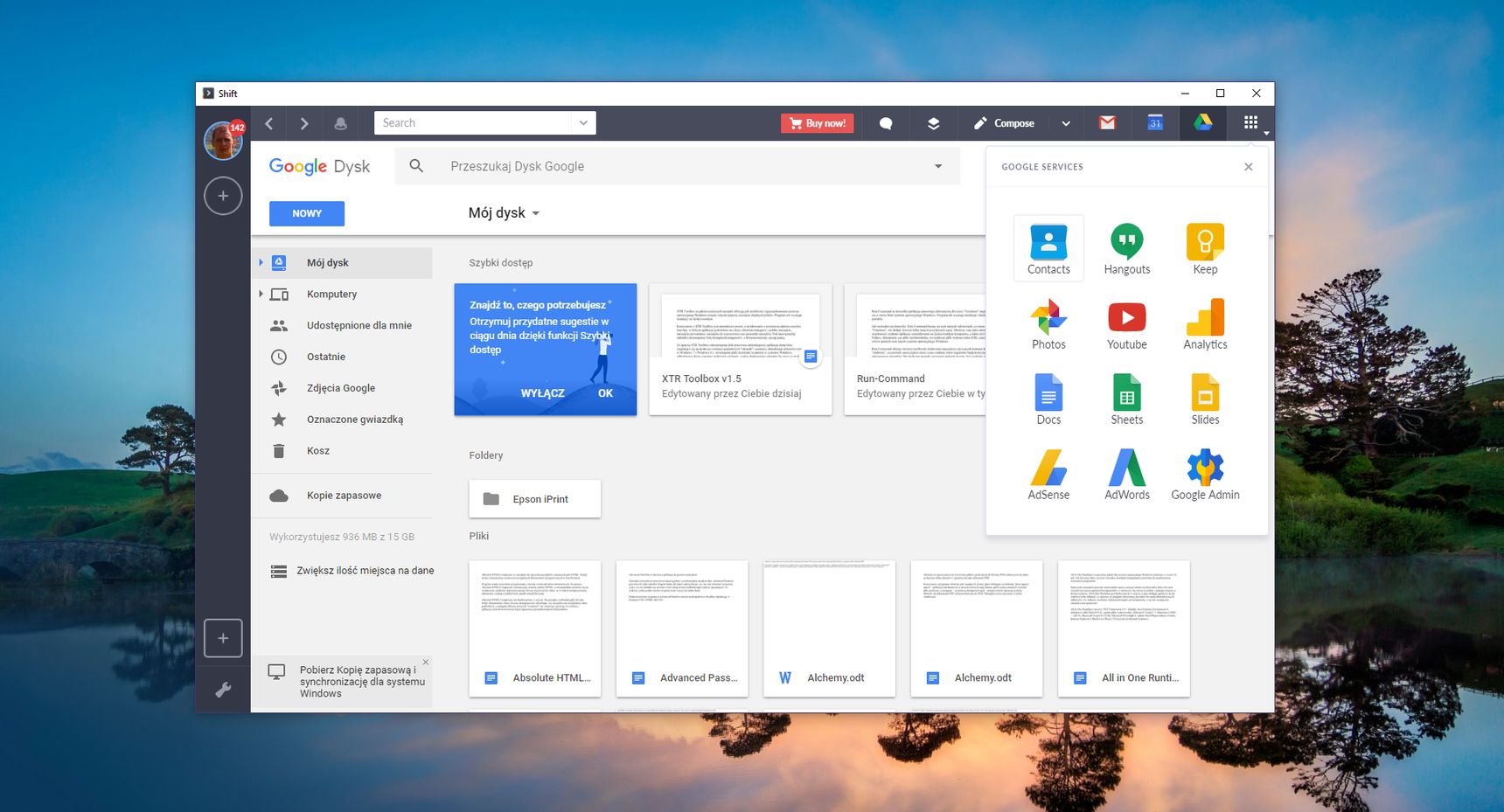Expand Komputery tree arrow
The image size is (1504, 812).
point(261,294)
